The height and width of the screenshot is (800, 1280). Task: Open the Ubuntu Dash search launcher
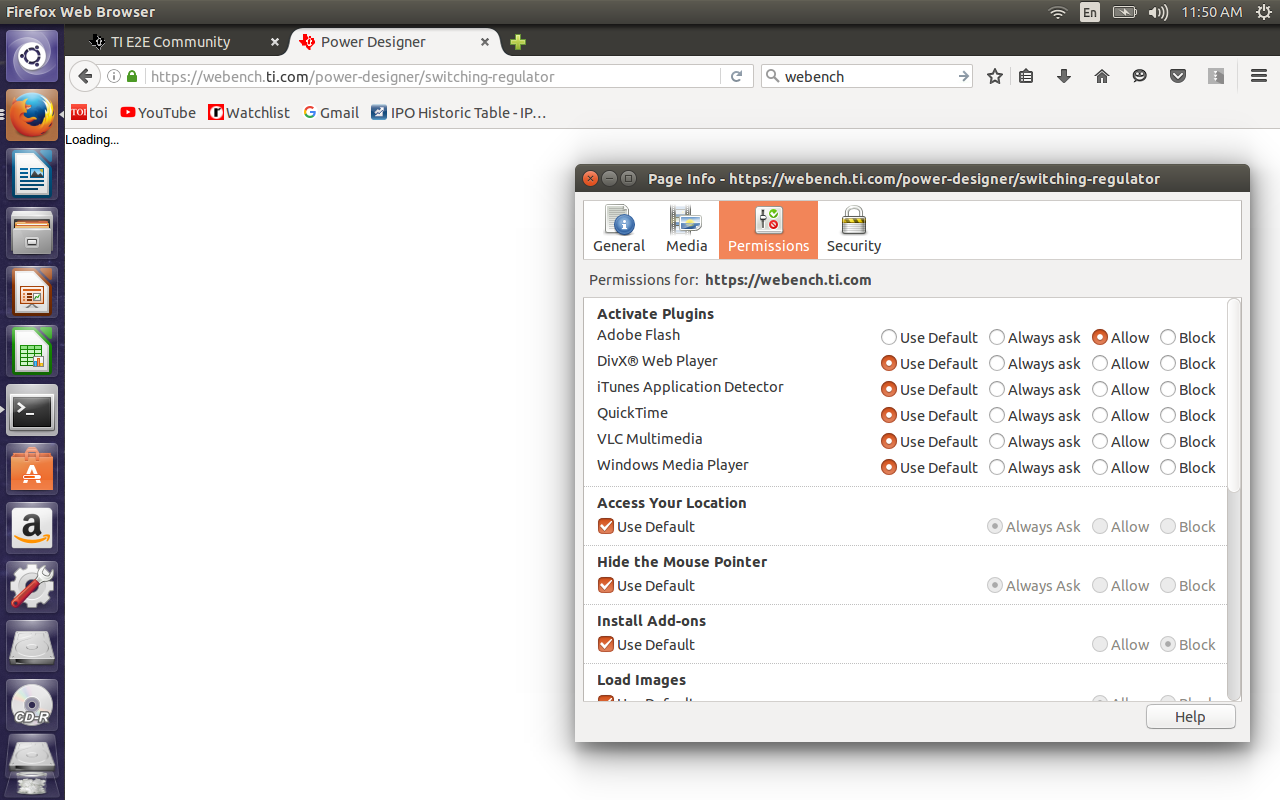tap(32, 56)
